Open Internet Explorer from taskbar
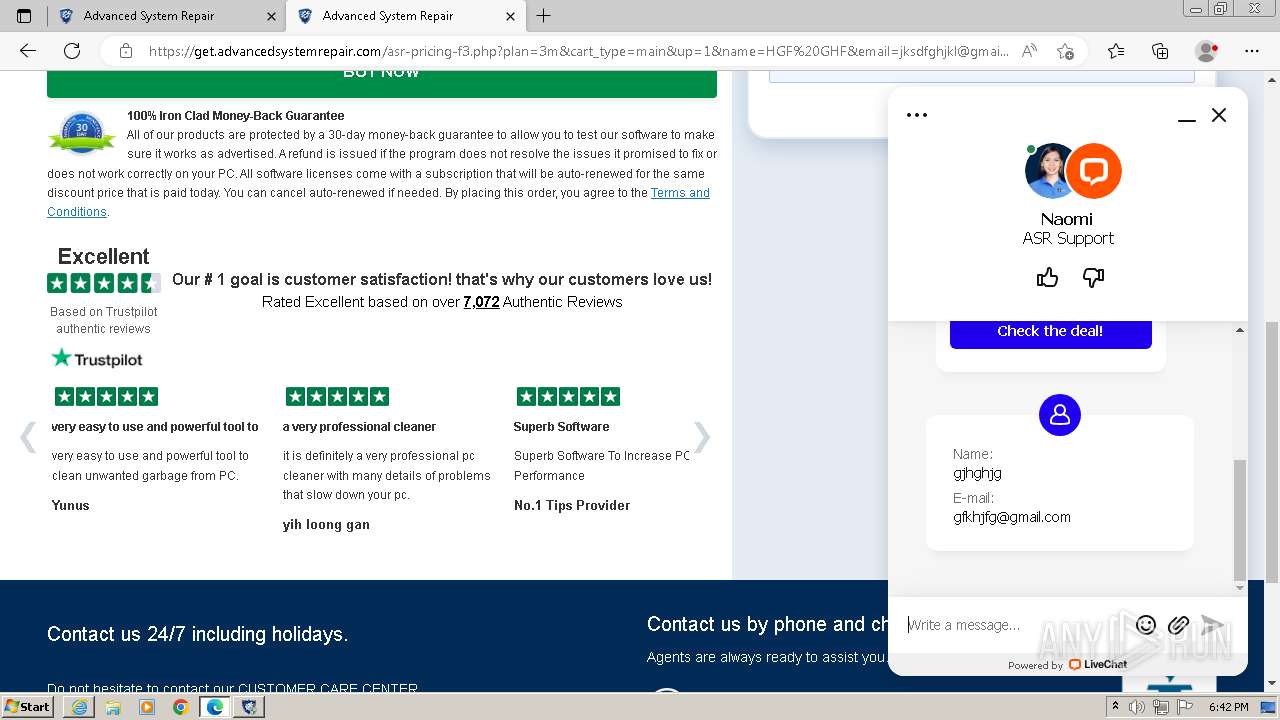The image size is (1280, 720). [x=79, y=707]
